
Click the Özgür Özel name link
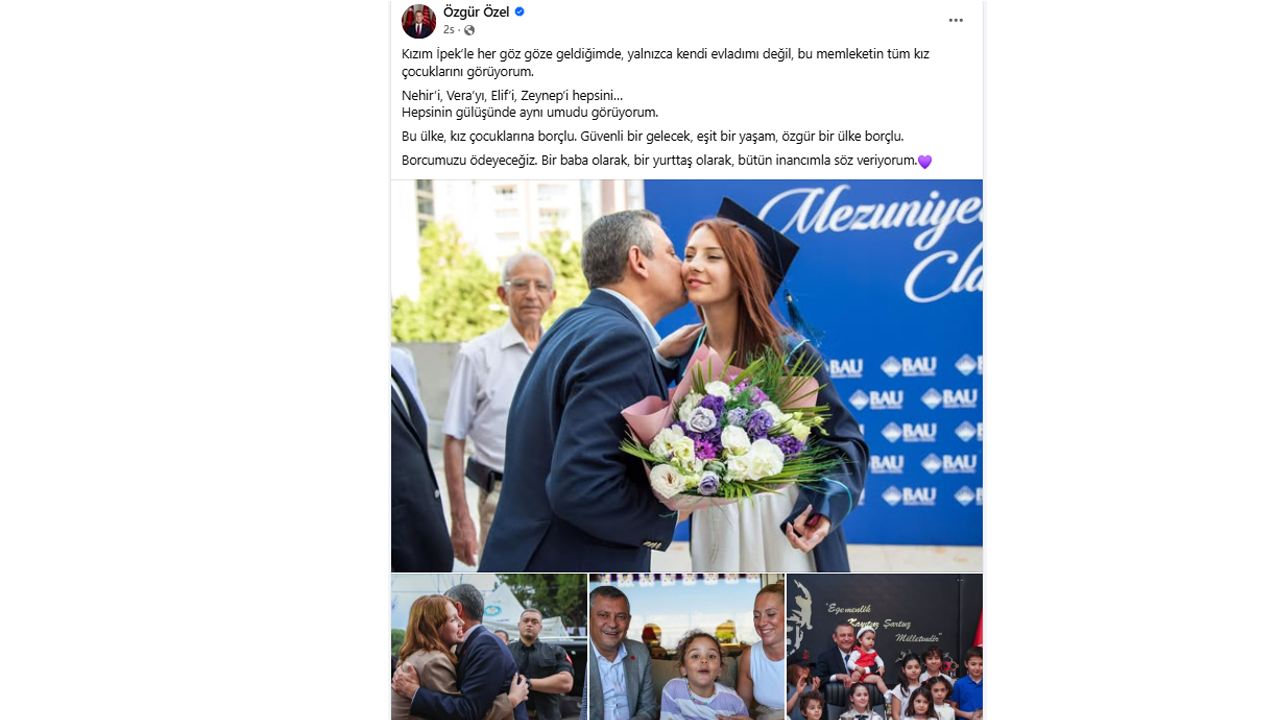coord(476,12)
